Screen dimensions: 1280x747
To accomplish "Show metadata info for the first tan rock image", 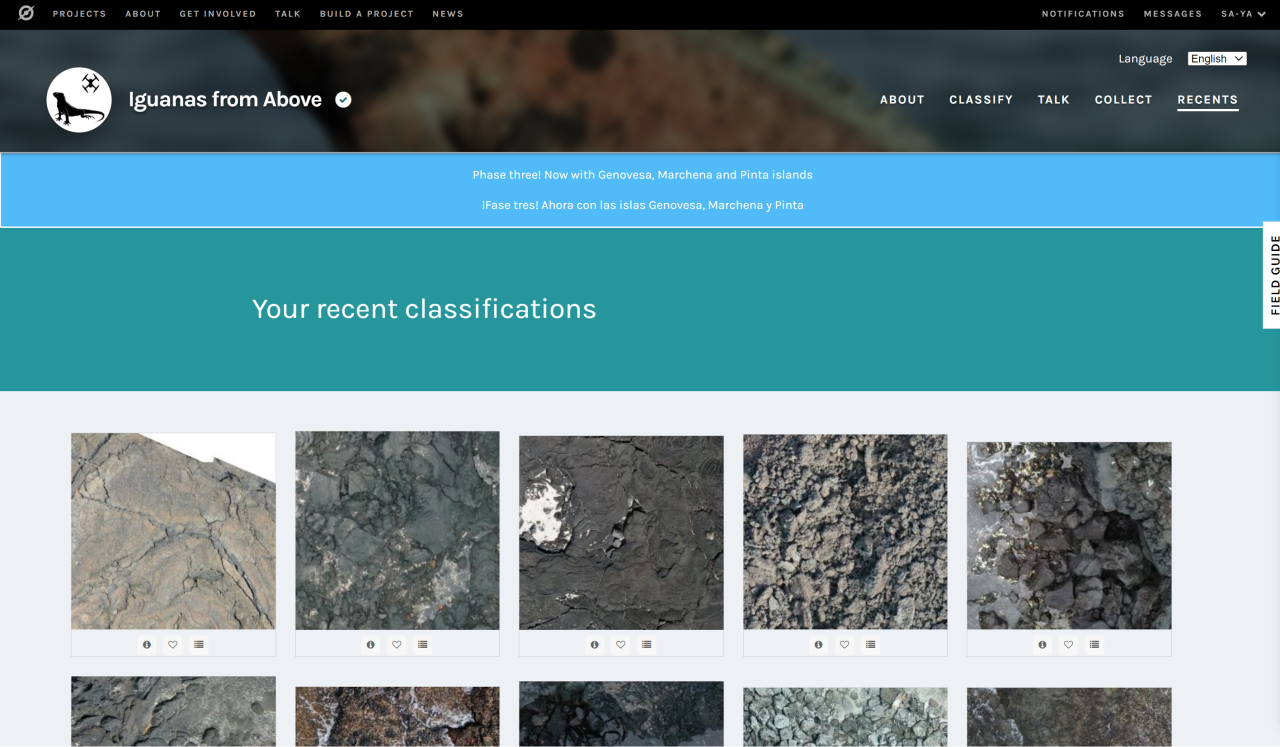I will 147,645.
